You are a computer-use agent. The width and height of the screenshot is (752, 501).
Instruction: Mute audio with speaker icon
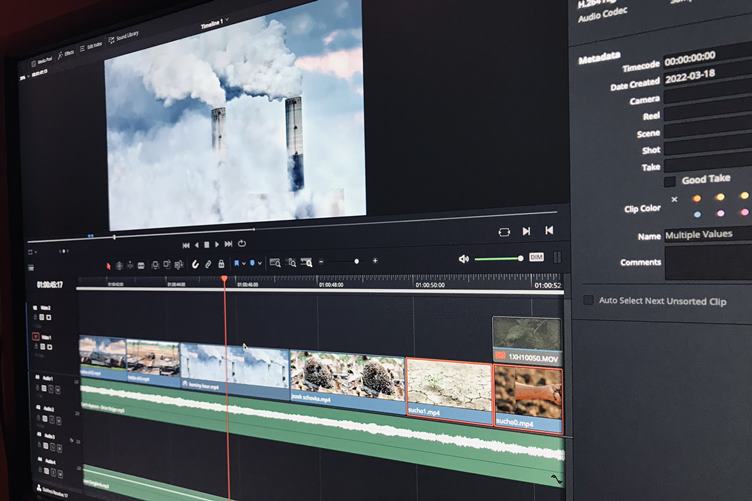pos(463,259)
